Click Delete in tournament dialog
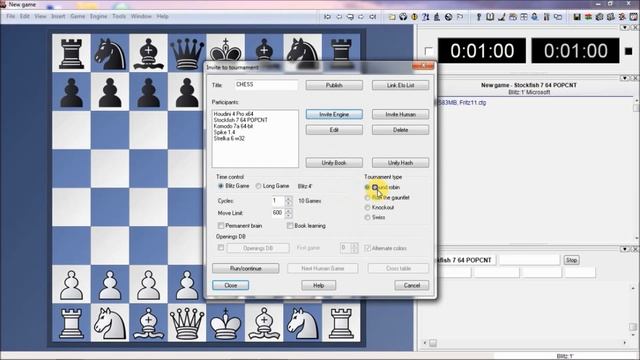This screenshot has width=640, height=360. [400, 130]
